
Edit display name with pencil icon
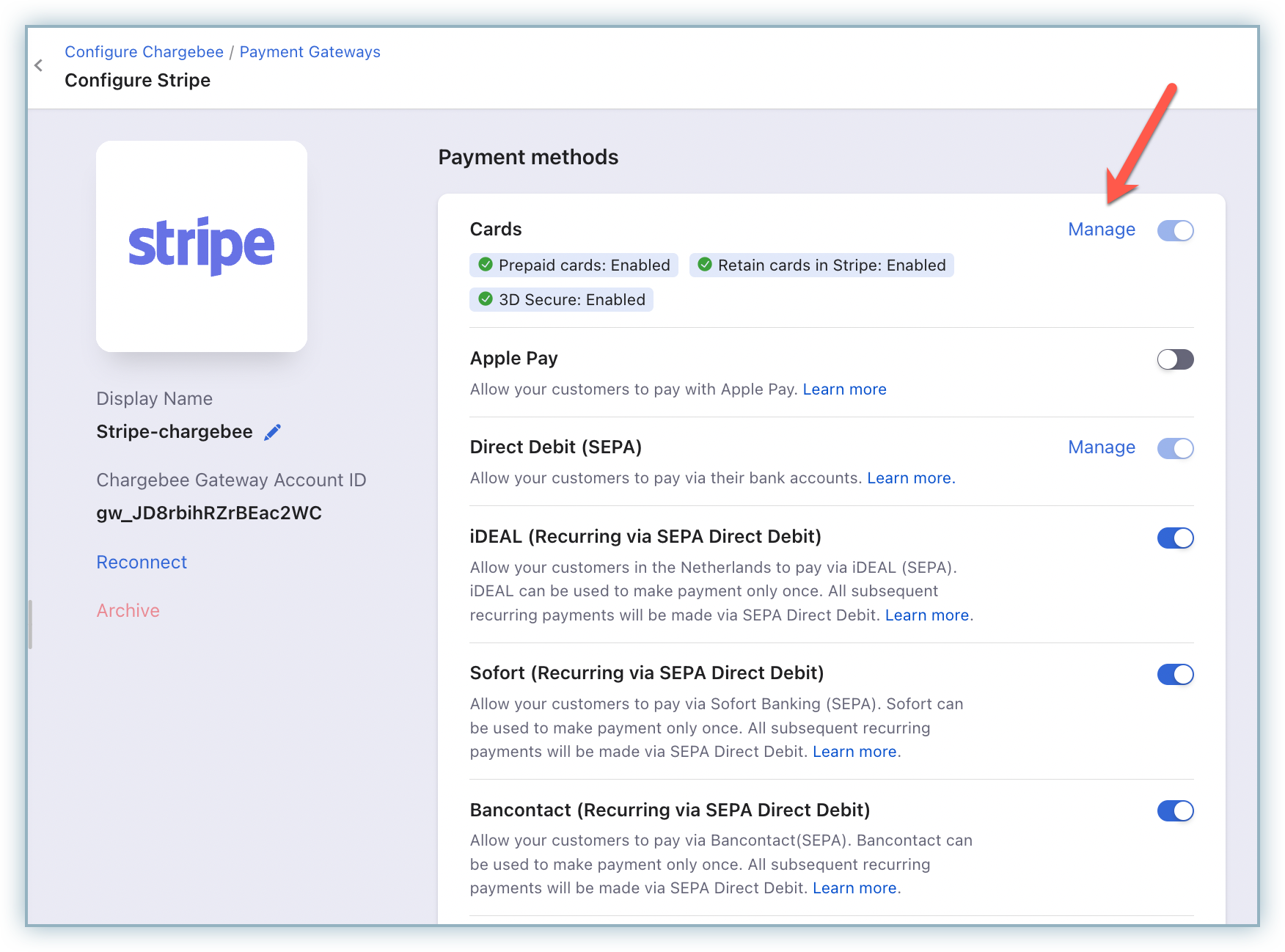(x=272, y=433)
